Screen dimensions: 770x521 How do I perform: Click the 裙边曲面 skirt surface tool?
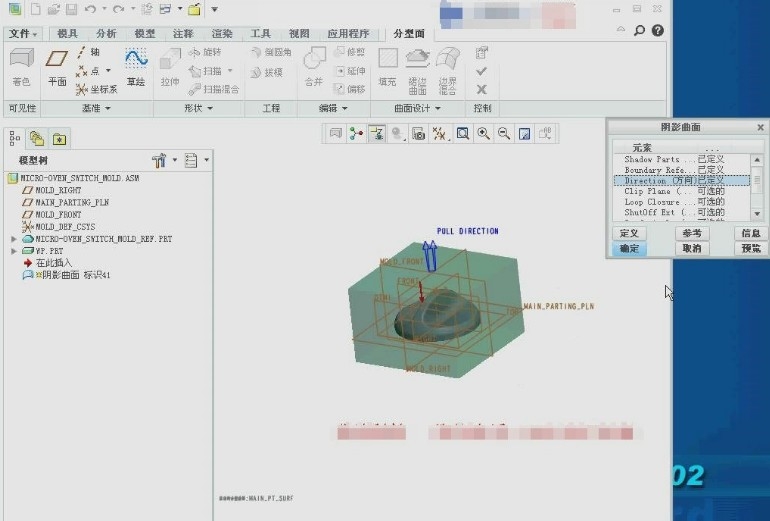point(417,71)
